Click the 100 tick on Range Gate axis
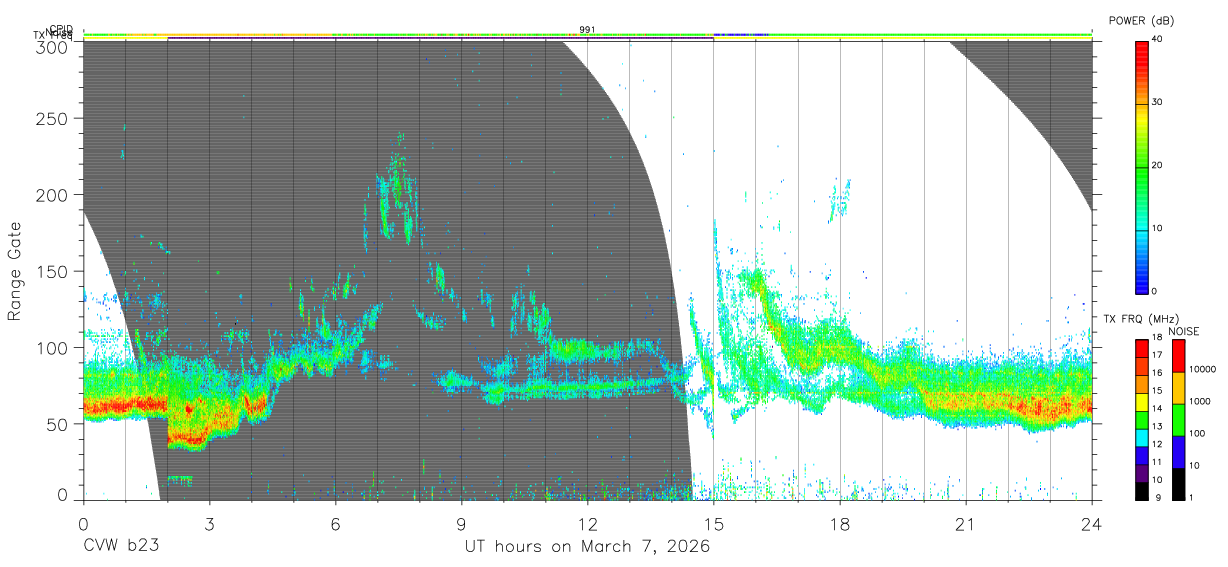 [53, 347]
